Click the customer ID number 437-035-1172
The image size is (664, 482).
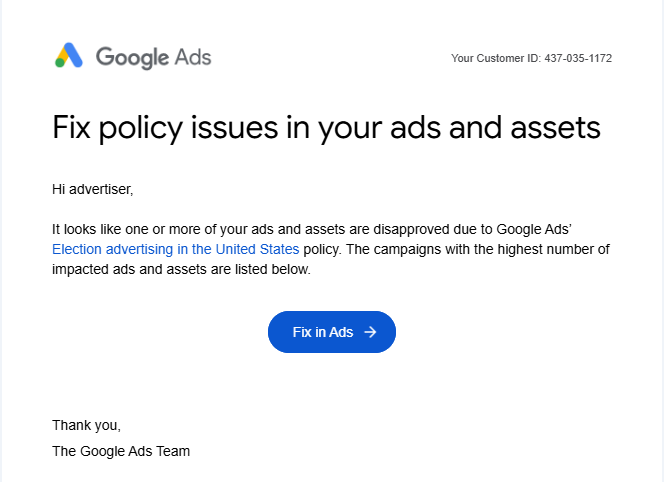click(578, 58)
